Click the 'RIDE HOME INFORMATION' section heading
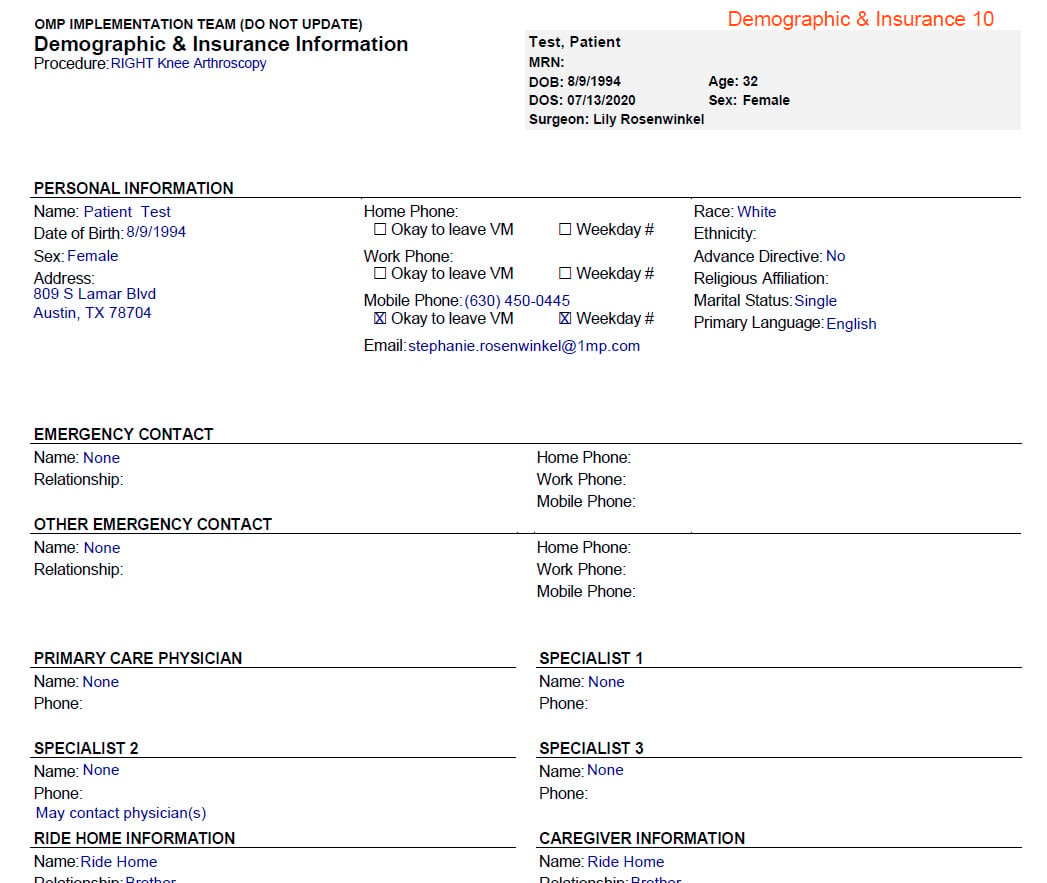 (x=134, y=838)
